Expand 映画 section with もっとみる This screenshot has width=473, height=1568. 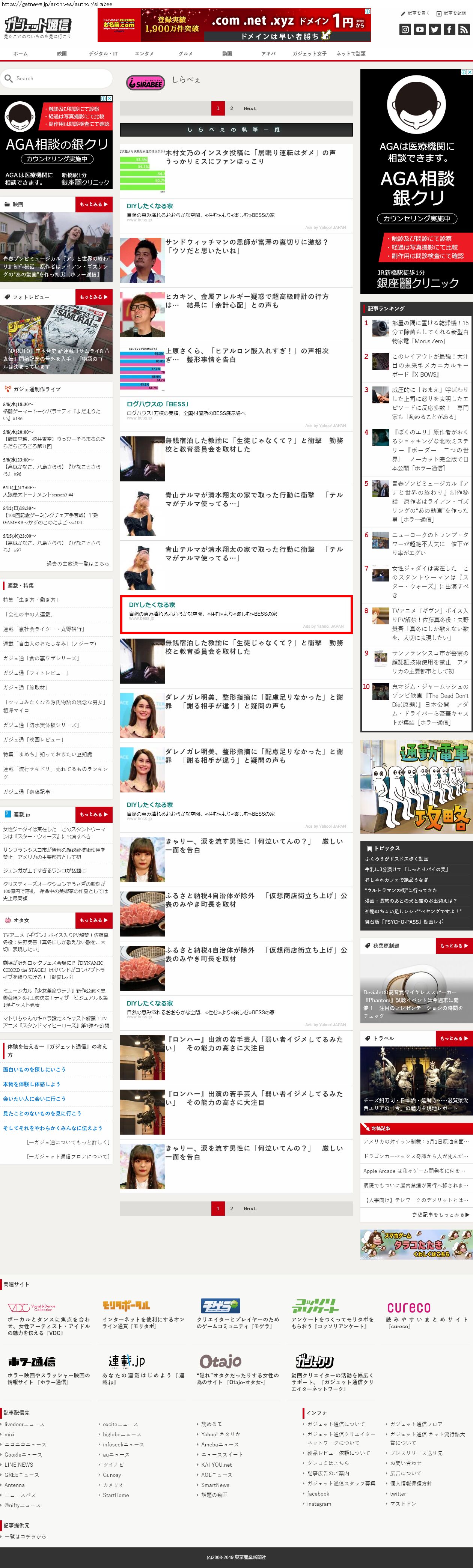[x=94, y=204]
